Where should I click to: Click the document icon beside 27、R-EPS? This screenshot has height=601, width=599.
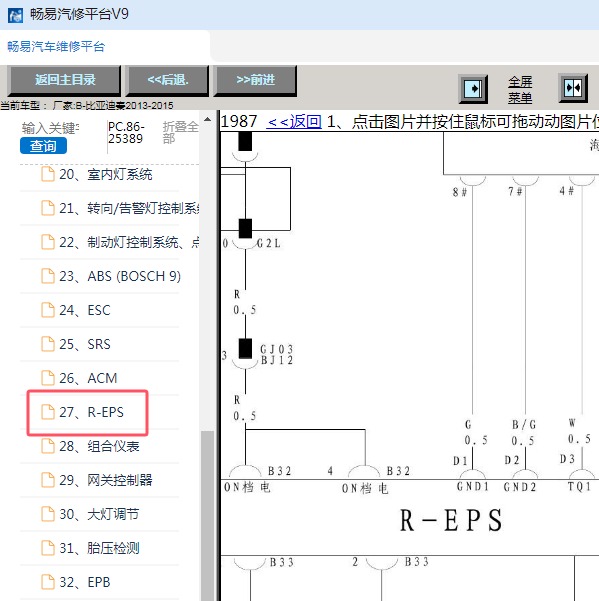[x=48, y=412]
